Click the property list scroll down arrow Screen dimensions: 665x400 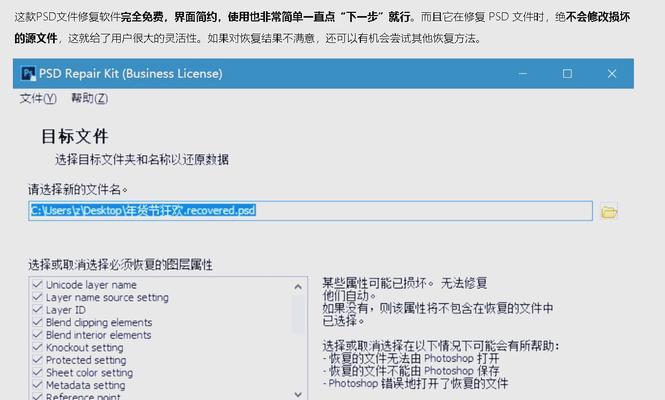point(298,394)
